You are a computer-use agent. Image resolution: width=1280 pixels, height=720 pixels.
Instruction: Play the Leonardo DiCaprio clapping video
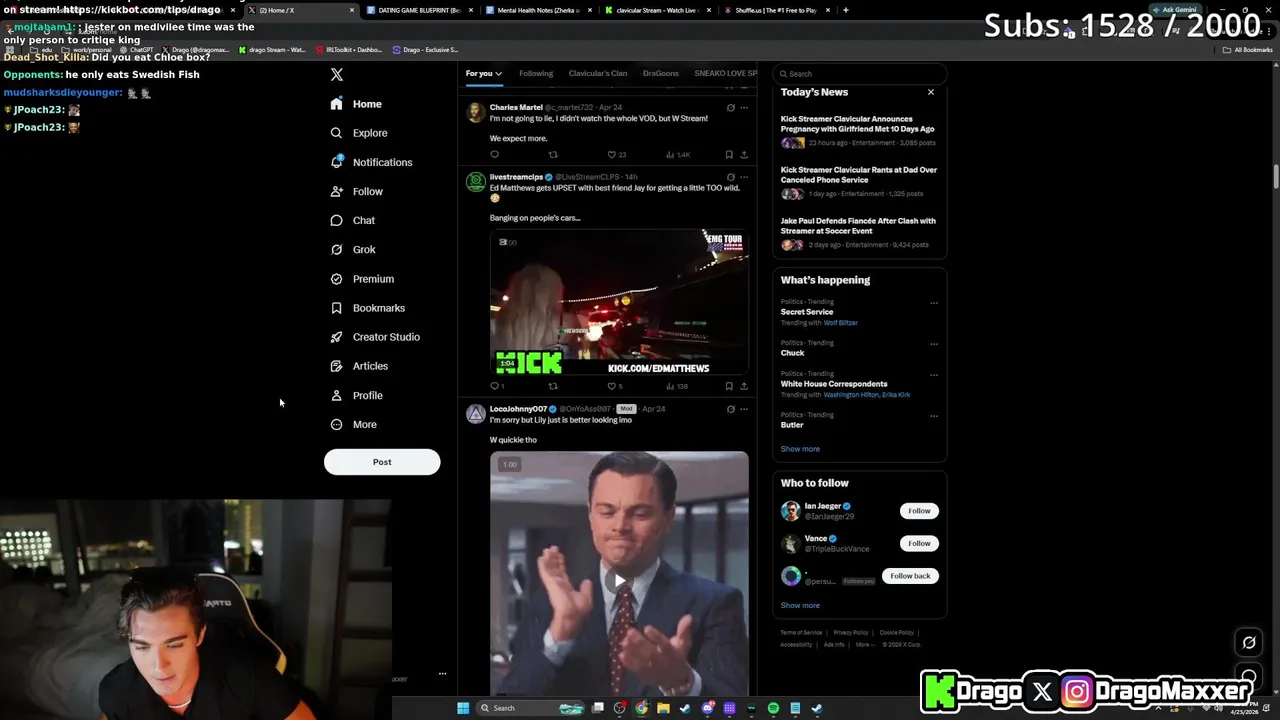(619, 580)
